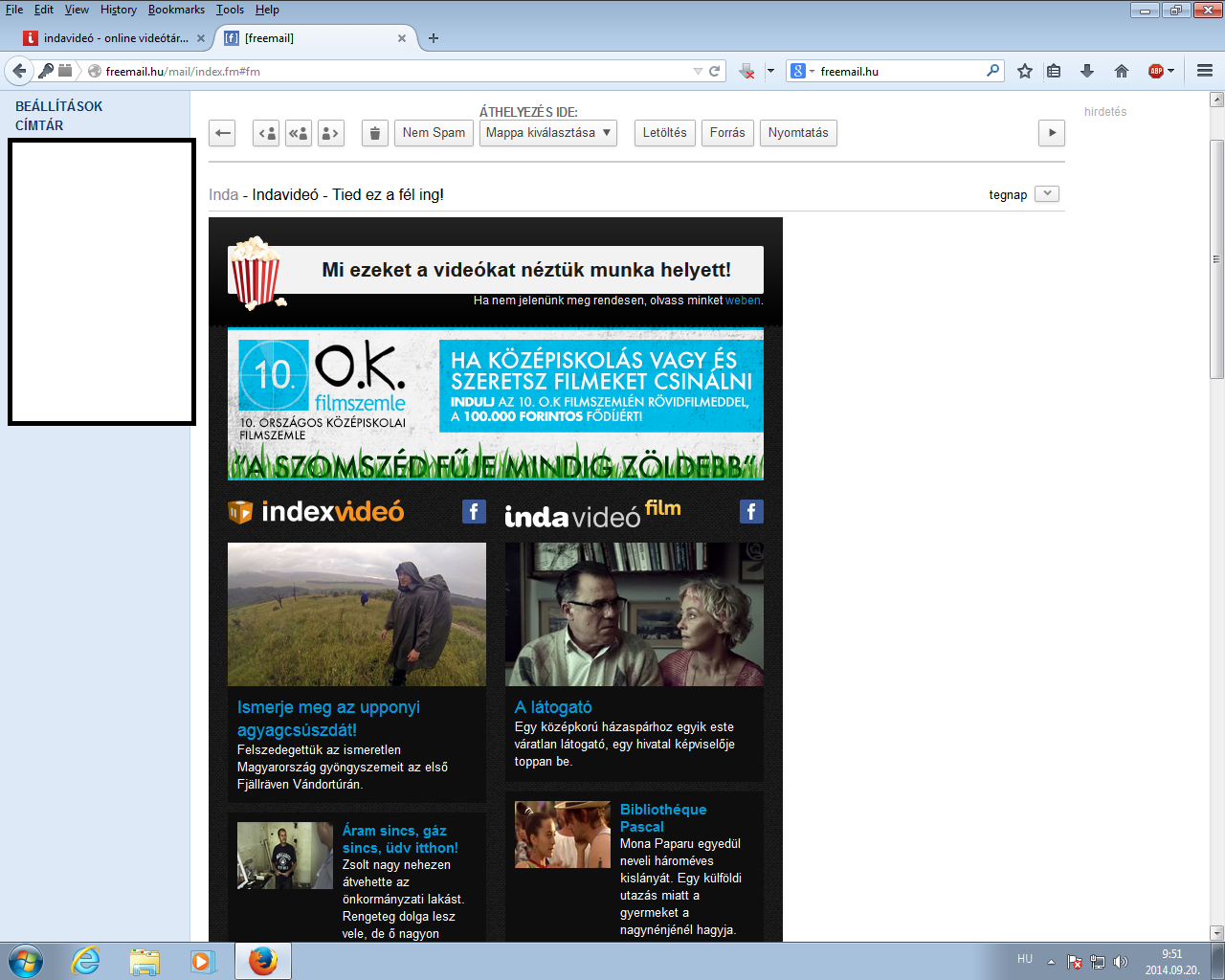
Task: Go to the Firefox home page icon
Action: tap(1122, 71)
